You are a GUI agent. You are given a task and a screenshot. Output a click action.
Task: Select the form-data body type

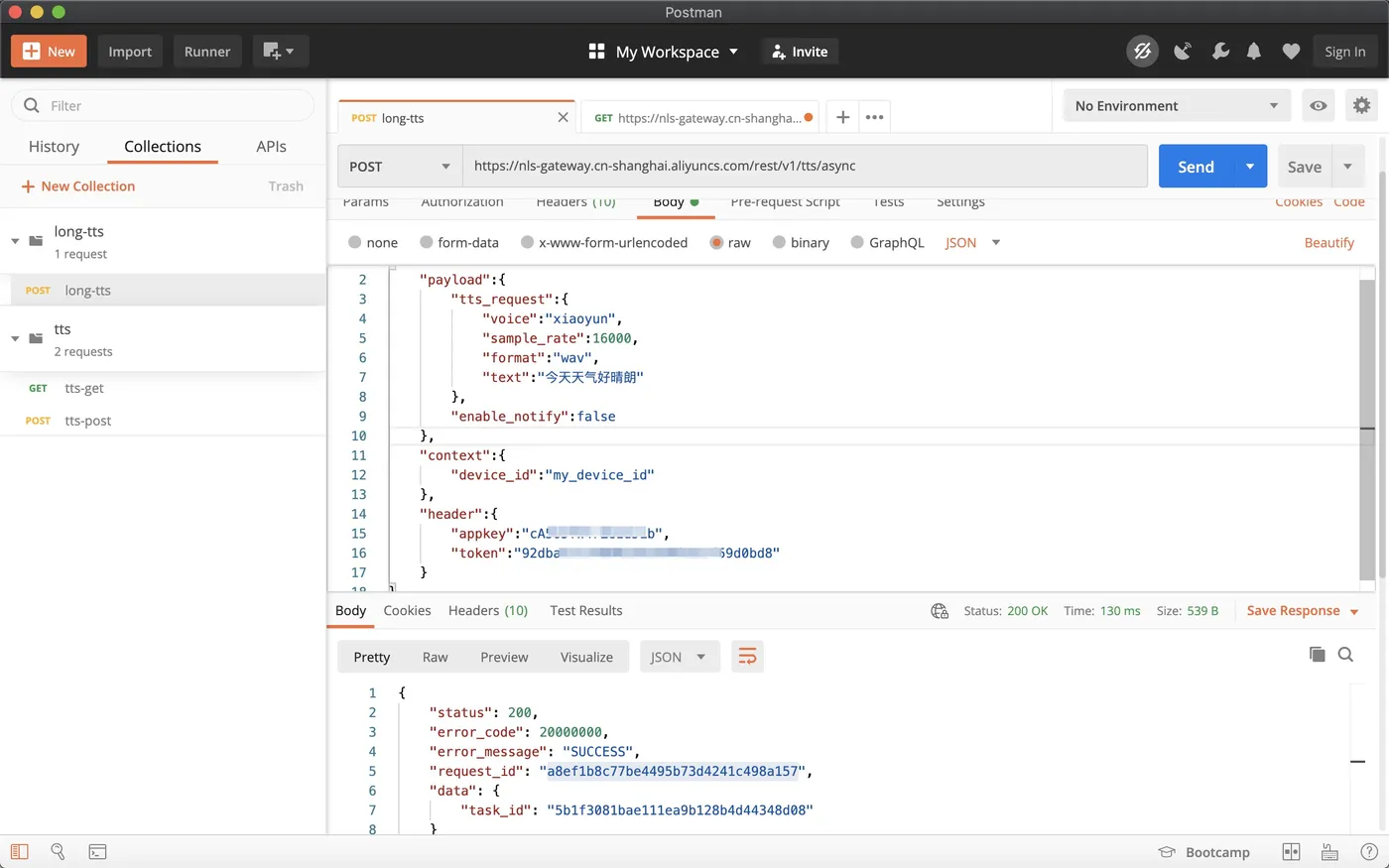459,243
